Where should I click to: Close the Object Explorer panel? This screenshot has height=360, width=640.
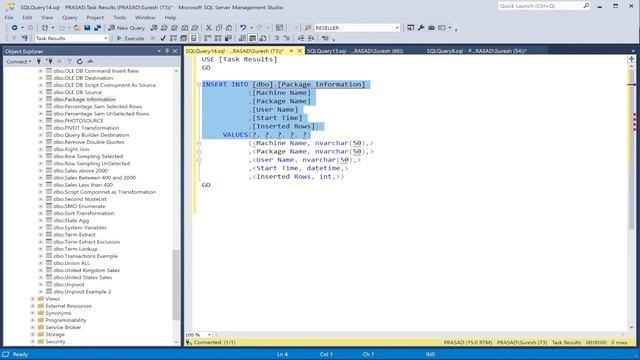pyautogui.click(x=175, y=51)
